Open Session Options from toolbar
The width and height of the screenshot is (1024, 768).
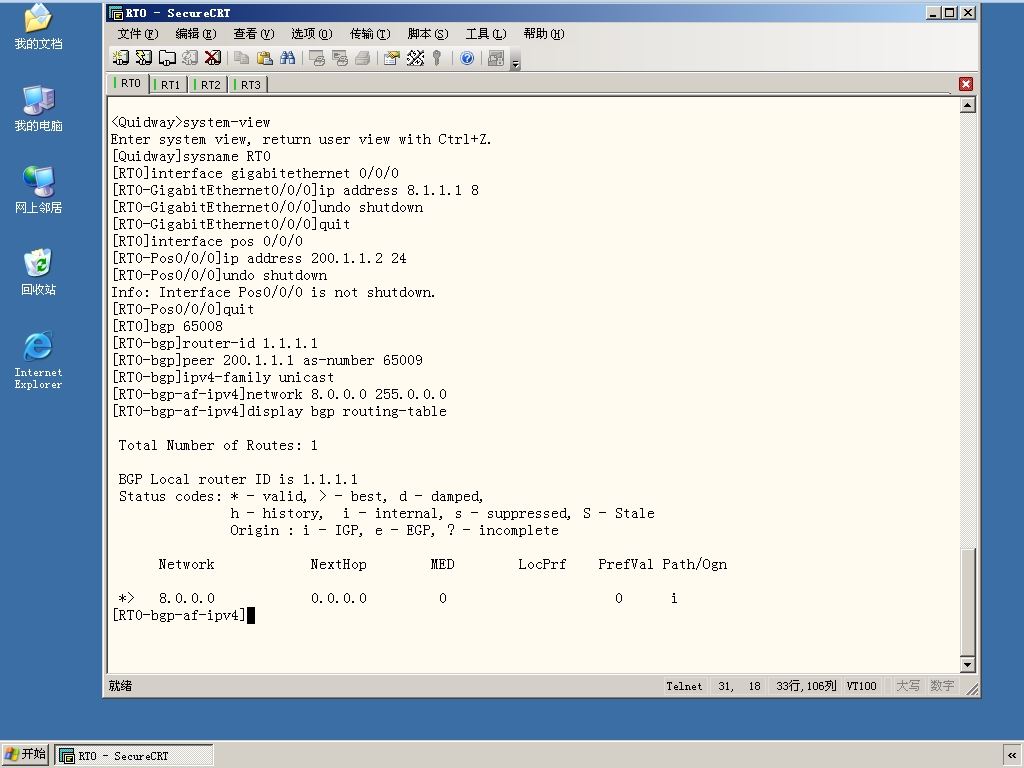point(392,58)
